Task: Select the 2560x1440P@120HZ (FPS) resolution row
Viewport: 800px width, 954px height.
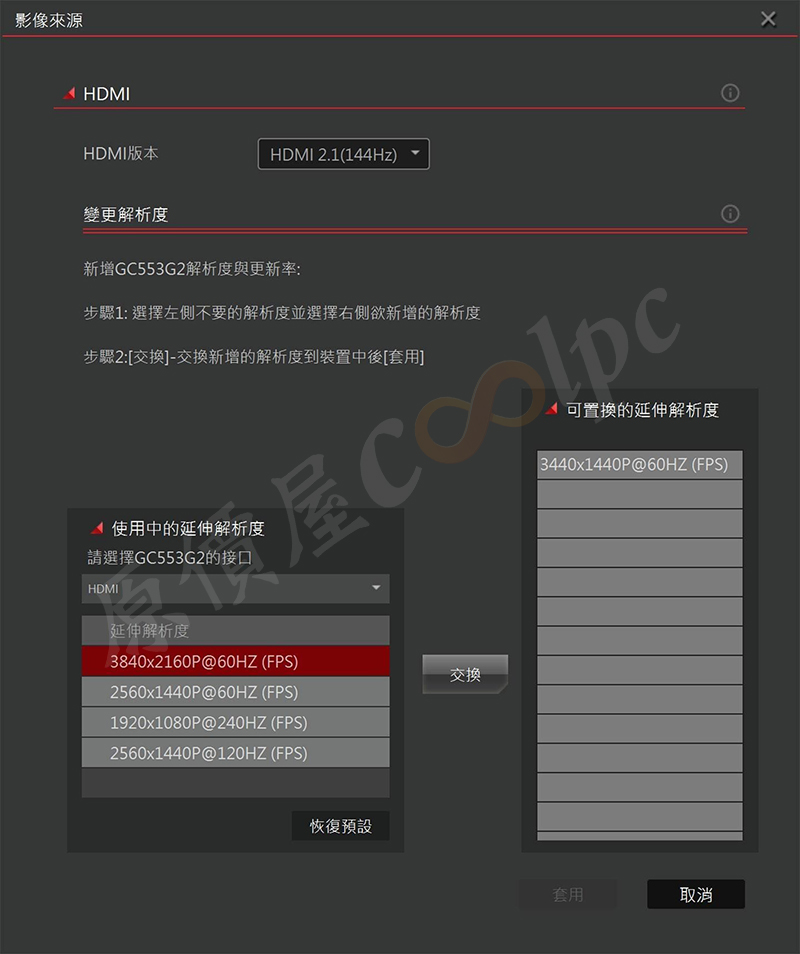Action: 235,753
